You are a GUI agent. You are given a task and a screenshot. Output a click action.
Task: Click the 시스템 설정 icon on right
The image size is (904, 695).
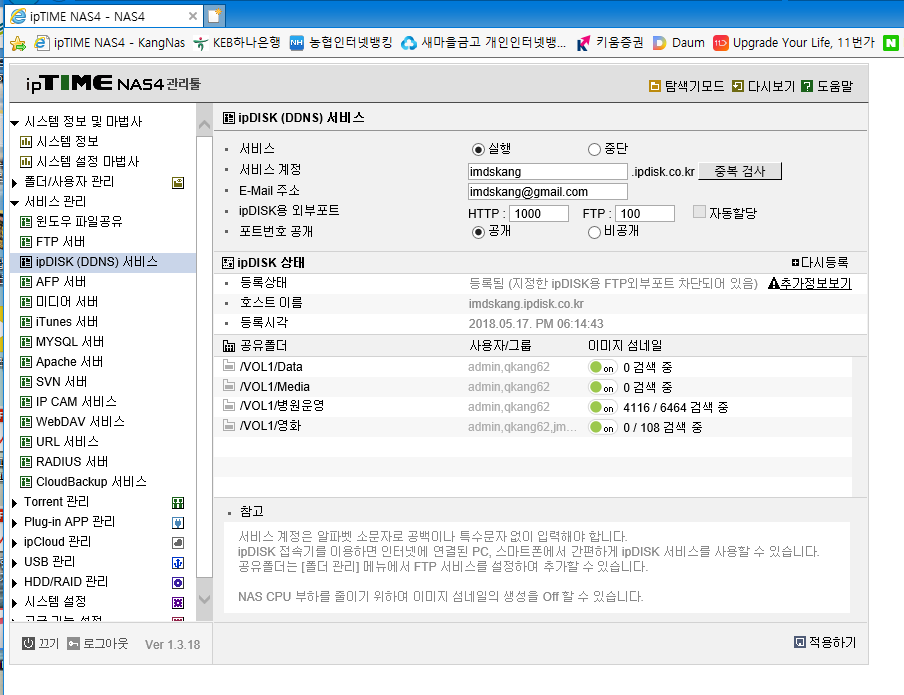(x=178, y=603)
